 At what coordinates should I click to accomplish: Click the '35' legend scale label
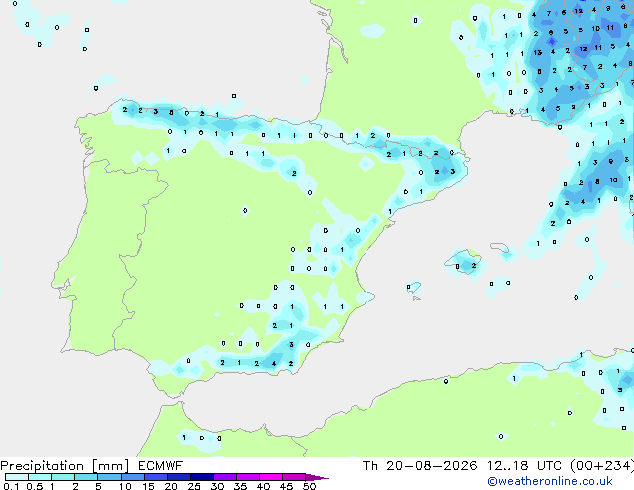pyautogui.click(x=240, y=486)
